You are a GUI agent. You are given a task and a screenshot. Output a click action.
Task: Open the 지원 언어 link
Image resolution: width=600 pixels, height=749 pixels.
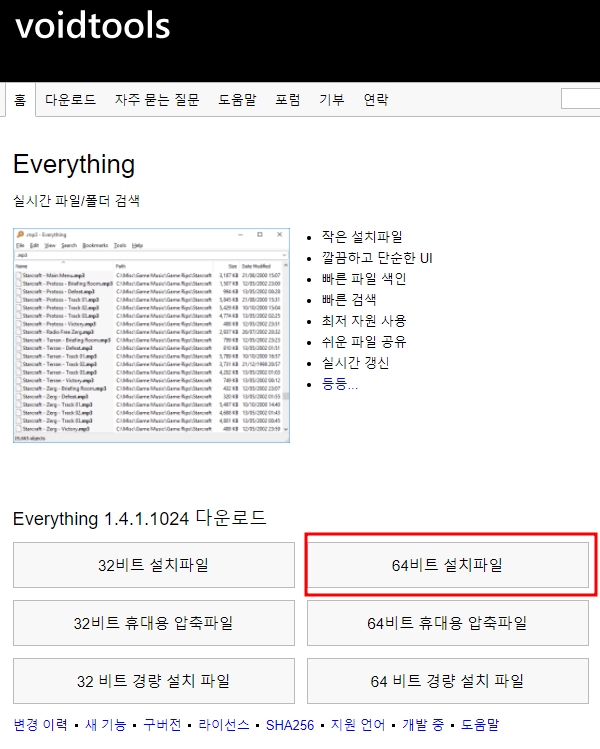(358, 725)
